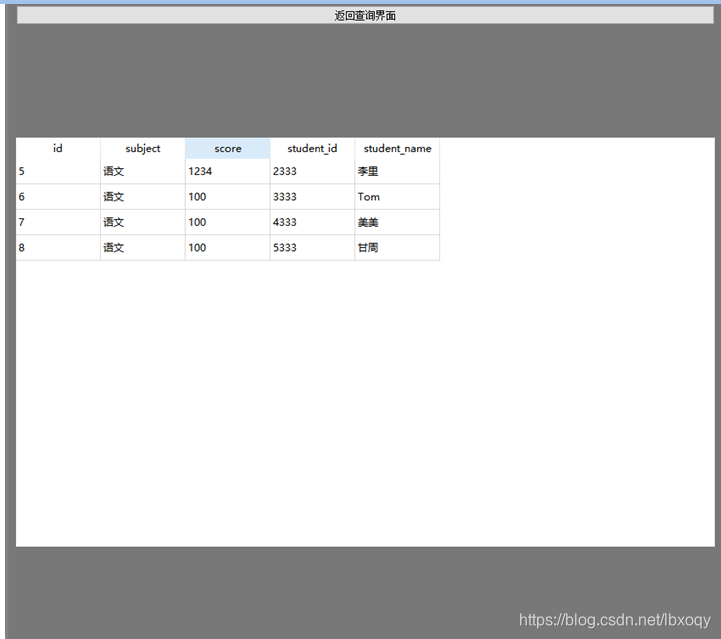Select score 100 in Tom's row

(228, 197)
